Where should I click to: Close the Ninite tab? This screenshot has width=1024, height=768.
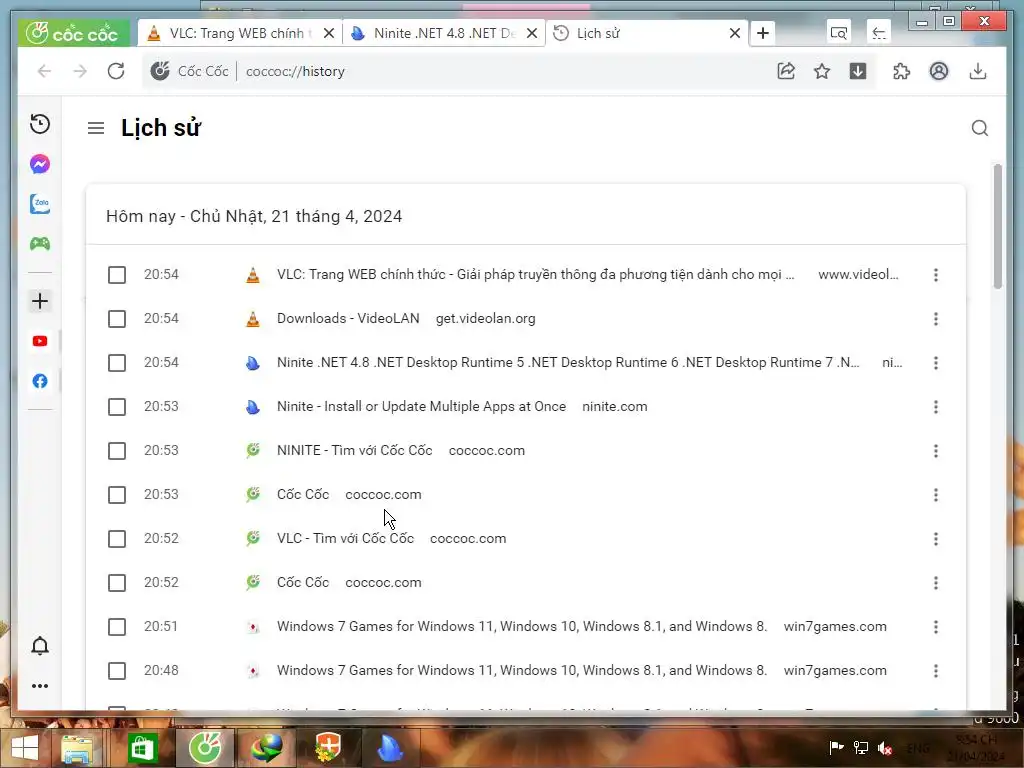(x=532, y=33)
